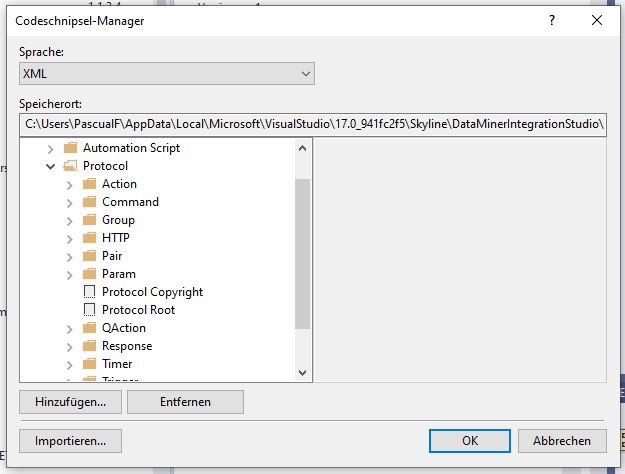Select the Protocol Root snippet icon

pyautogui.click(x=89, y=310)
